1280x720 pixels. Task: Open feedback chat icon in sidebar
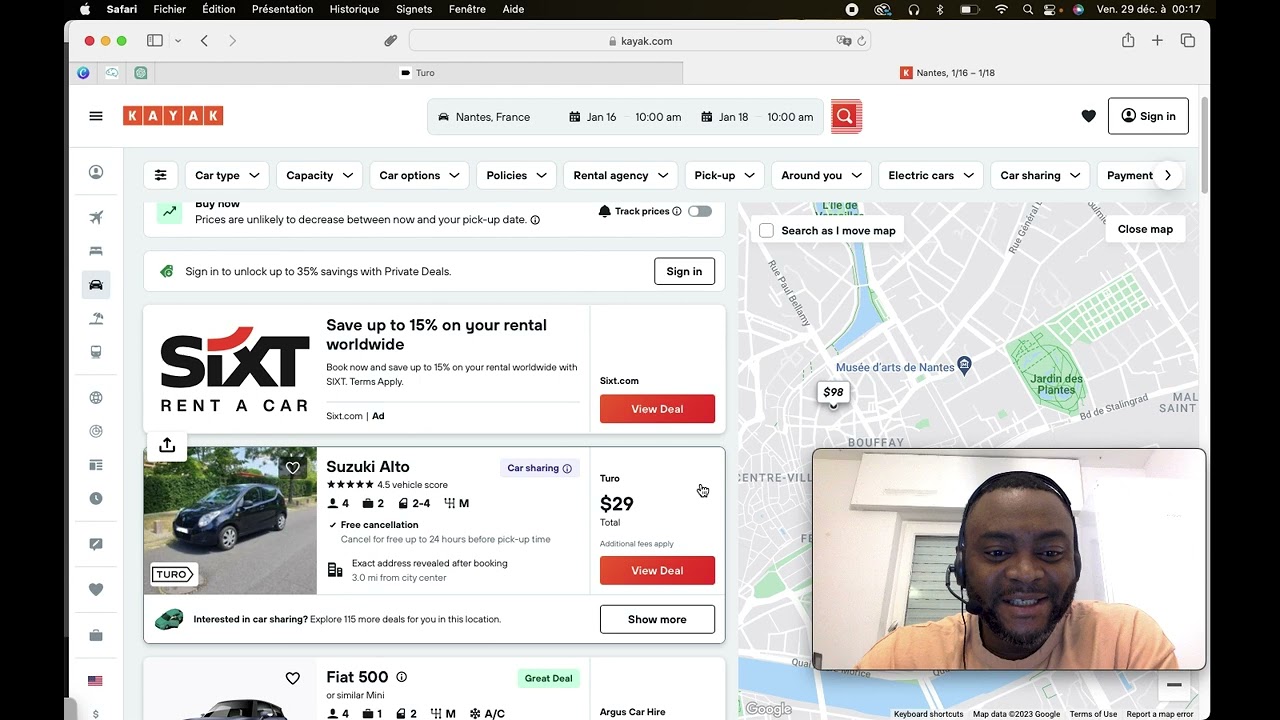[x=96, y=544]
